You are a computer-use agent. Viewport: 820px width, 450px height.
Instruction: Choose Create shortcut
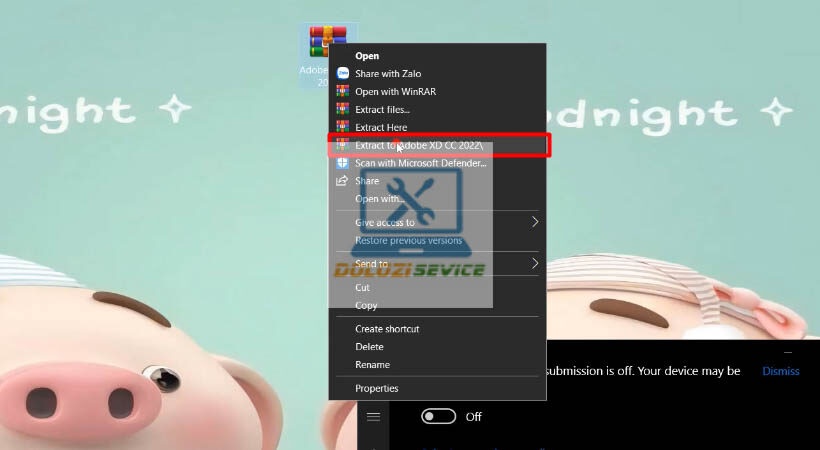click(437, 329)
